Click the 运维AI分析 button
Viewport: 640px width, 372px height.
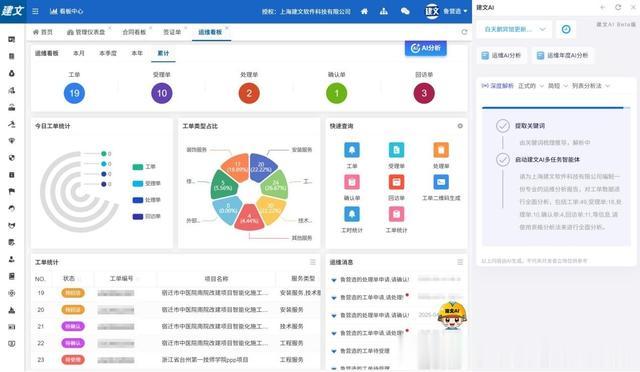click(502, 56)
